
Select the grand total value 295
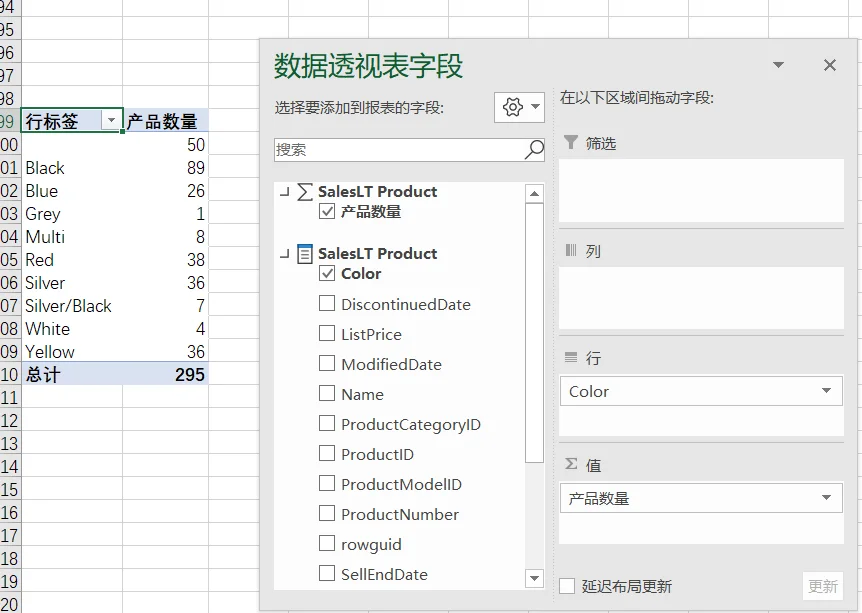(165, 375)
